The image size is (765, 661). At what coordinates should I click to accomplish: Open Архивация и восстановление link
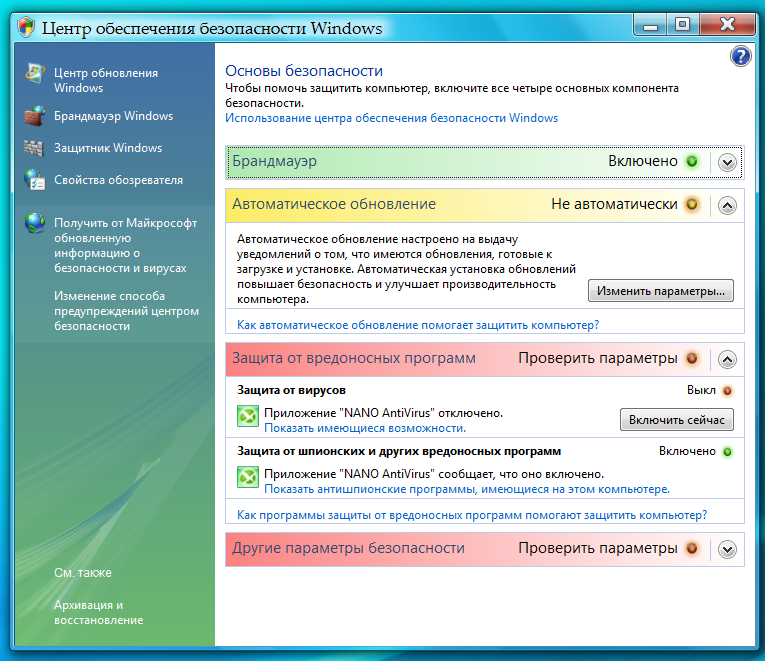click(x=98, y=612)
